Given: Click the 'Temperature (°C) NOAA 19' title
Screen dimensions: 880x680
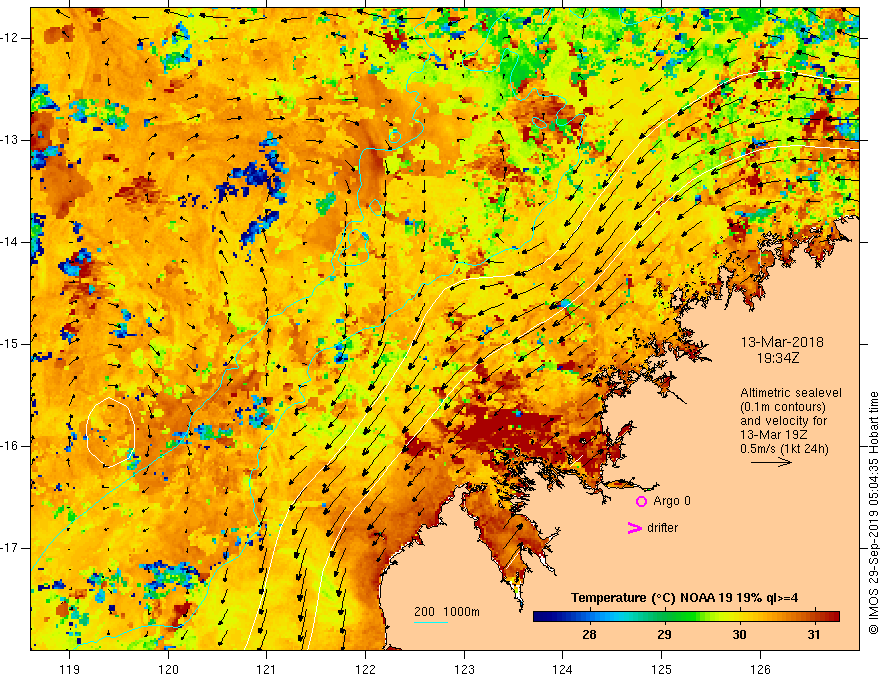Looking at the screenshot, I should 684,598.
